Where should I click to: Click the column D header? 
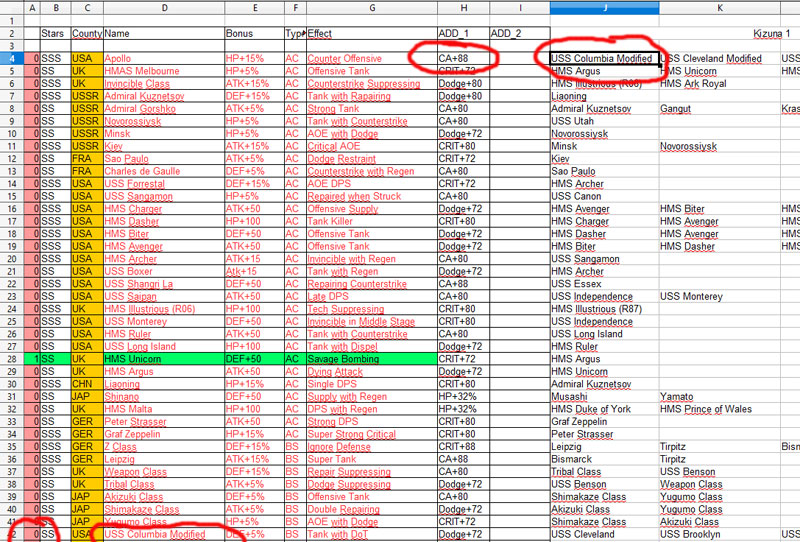(163, 9)
